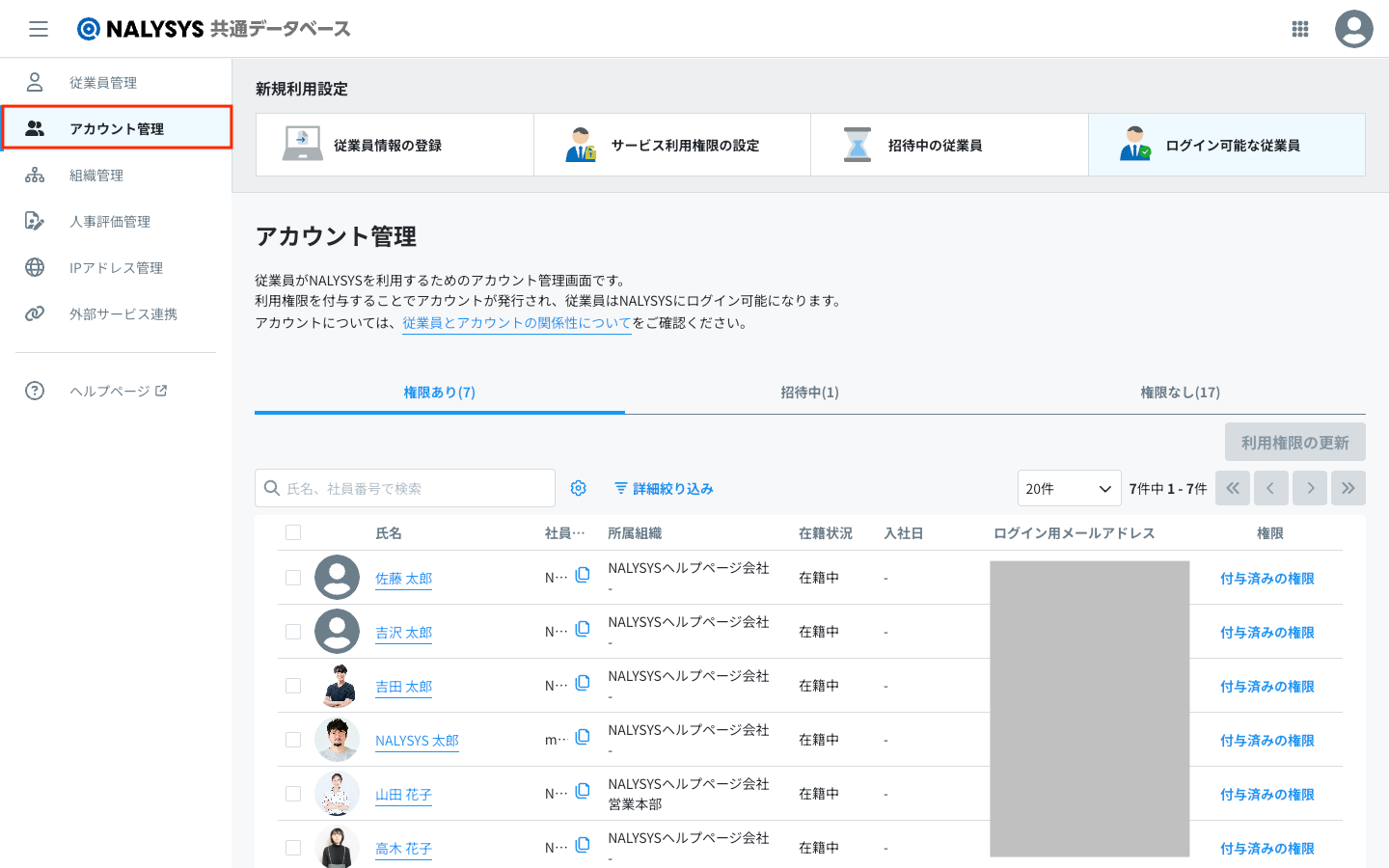Open the hamburger navigation menu
1389x868 pixels.
pyautogui.click(x=39, y=29)
